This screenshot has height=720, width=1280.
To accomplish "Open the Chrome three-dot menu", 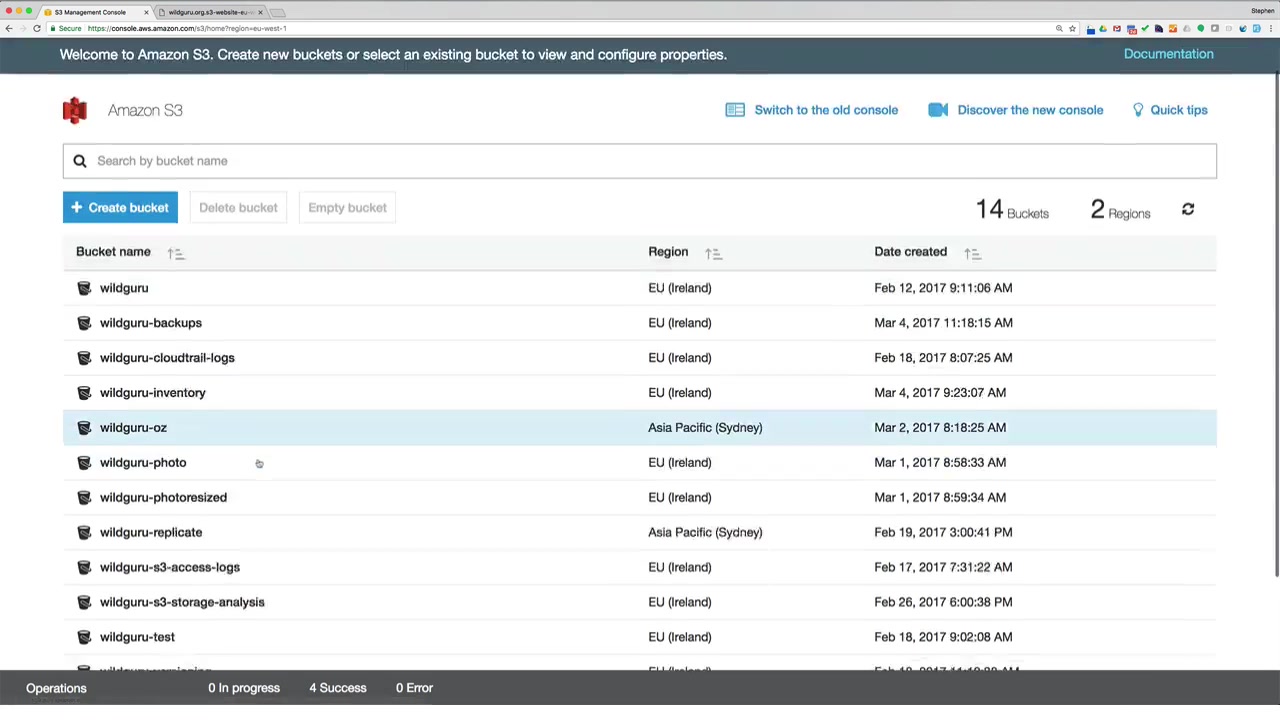I will pyautogui.click(x=1270, y=28).
